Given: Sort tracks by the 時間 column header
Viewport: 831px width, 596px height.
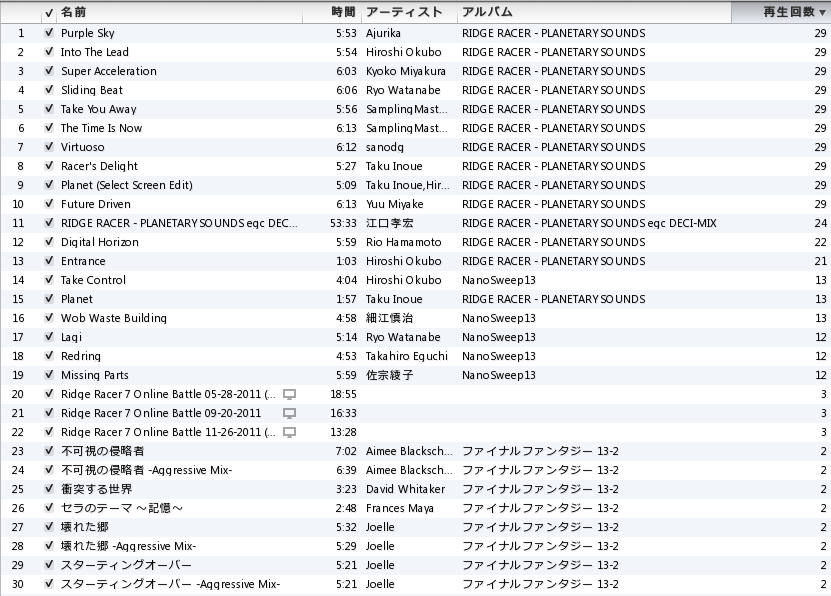Looking at the screenshot, I should click(x=343, y=12).
